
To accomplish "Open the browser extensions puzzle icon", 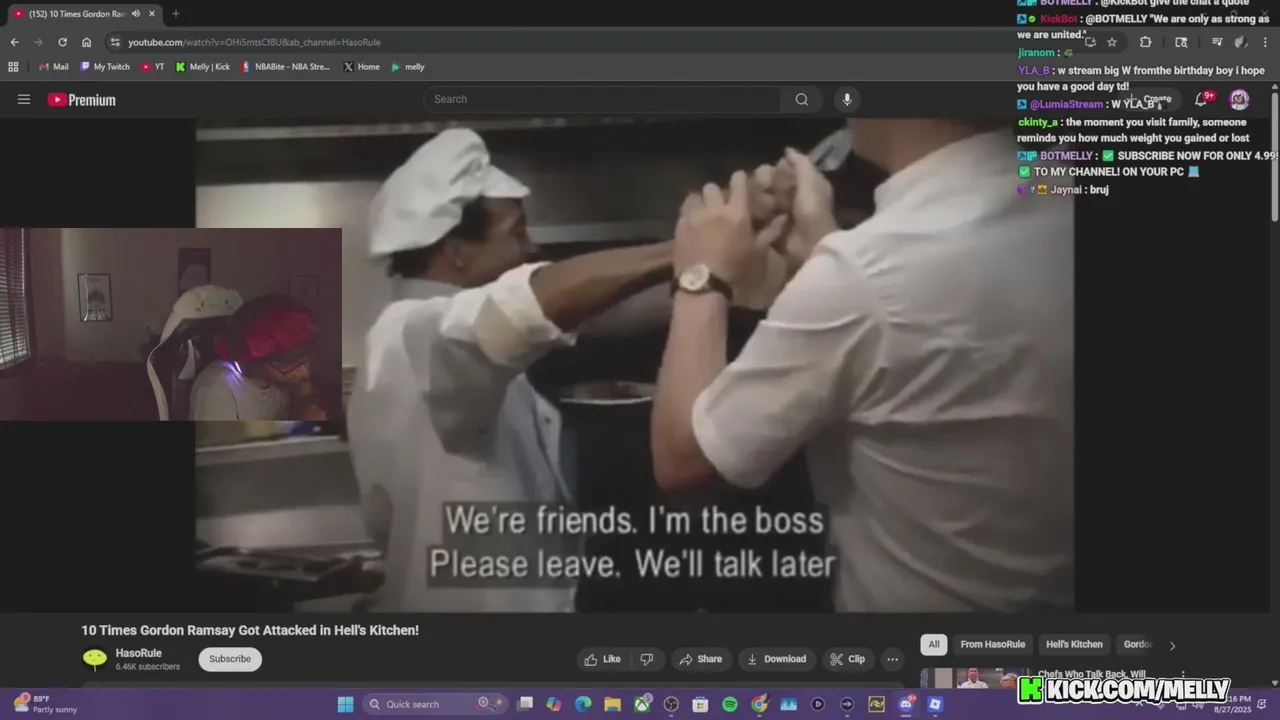I will 1145,42.
